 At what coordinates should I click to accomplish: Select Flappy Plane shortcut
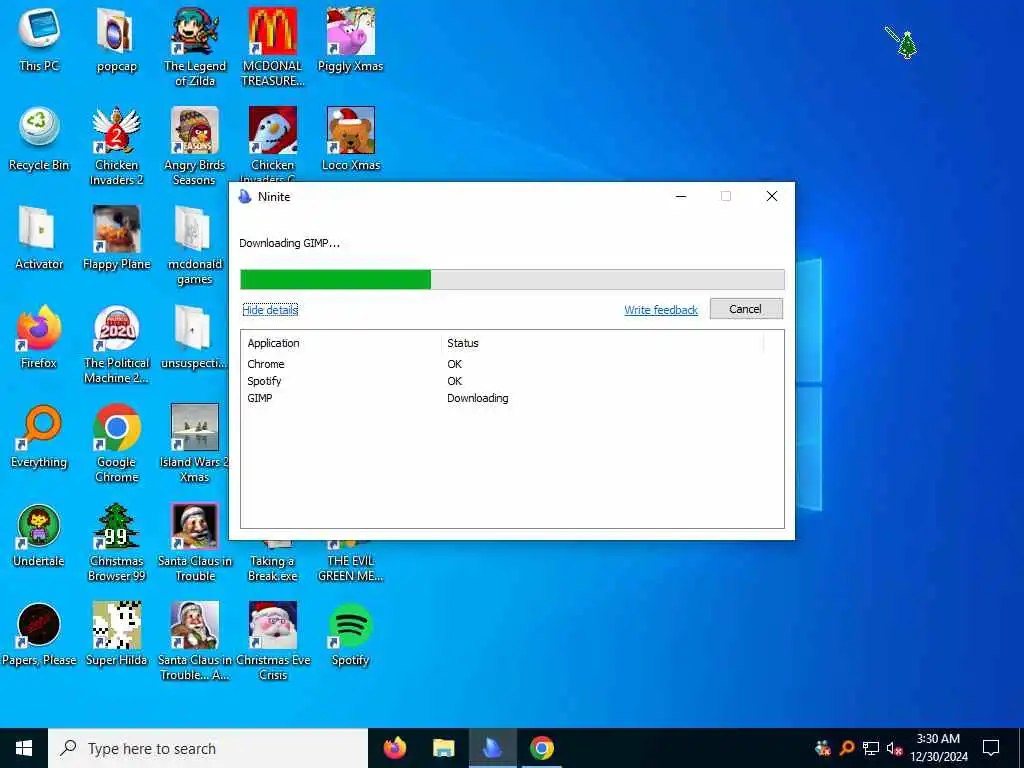(x=116, y=238)
